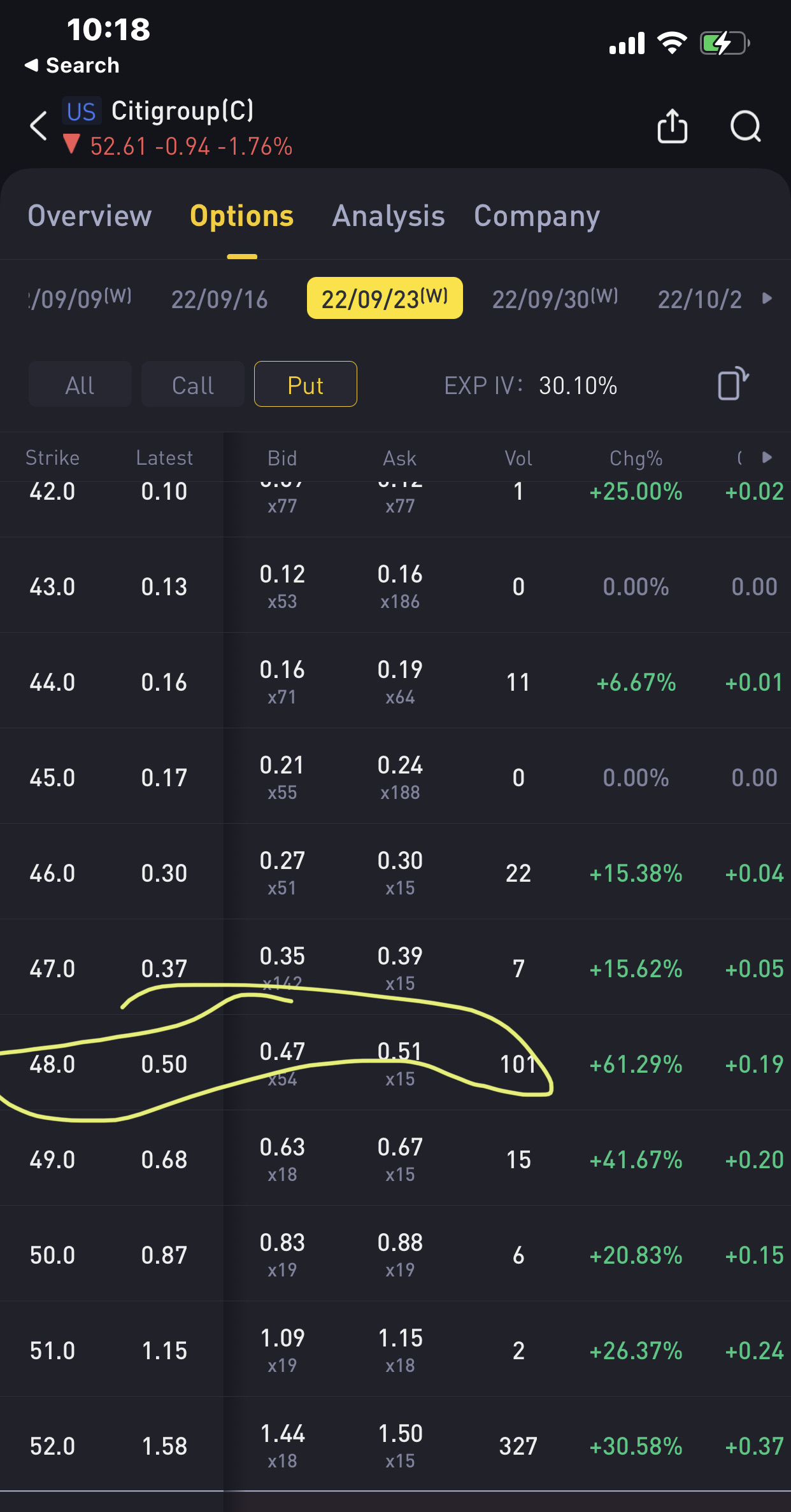Choose the 22/09/30 weekly expiry date
Image resolution: width=791 pixels, height=1512 pixels.
pos(555,299)
